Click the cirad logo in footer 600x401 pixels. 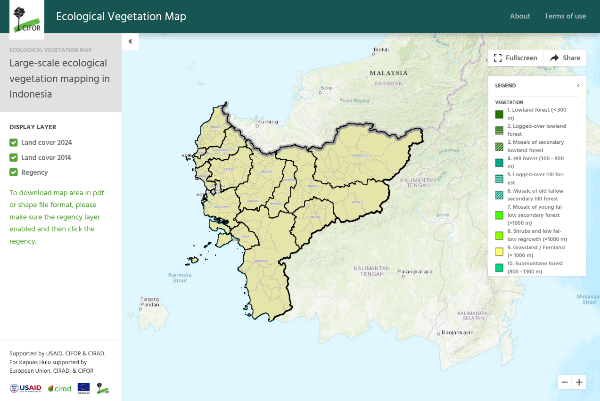pyautogui.click(x=60, y=388)
